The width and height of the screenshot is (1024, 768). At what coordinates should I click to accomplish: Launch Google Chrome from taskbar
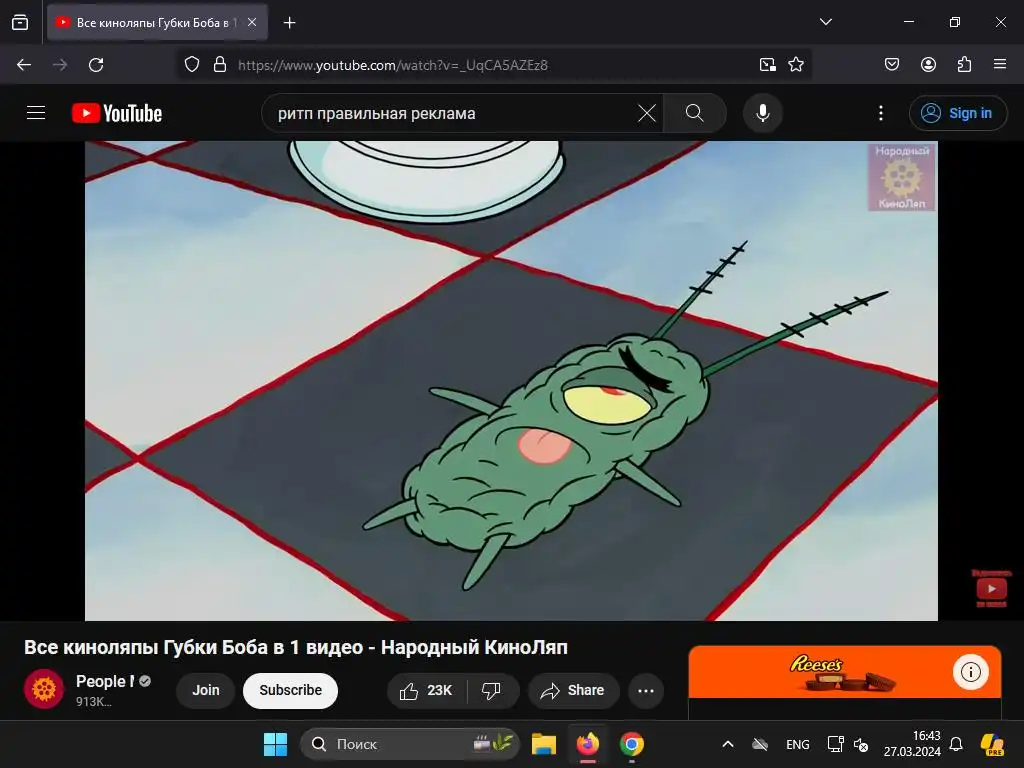tap(632, 744)
